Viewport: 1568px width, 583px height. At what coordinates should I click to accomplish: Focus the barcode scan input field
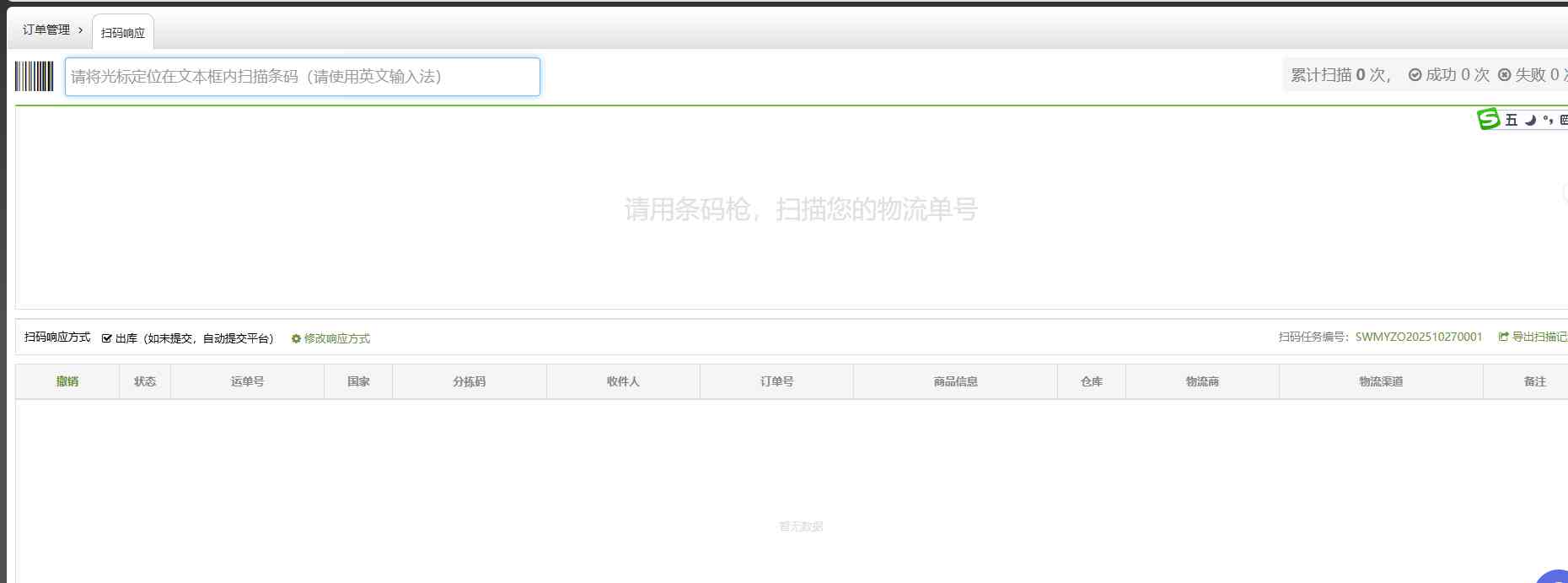coord(302,77)
